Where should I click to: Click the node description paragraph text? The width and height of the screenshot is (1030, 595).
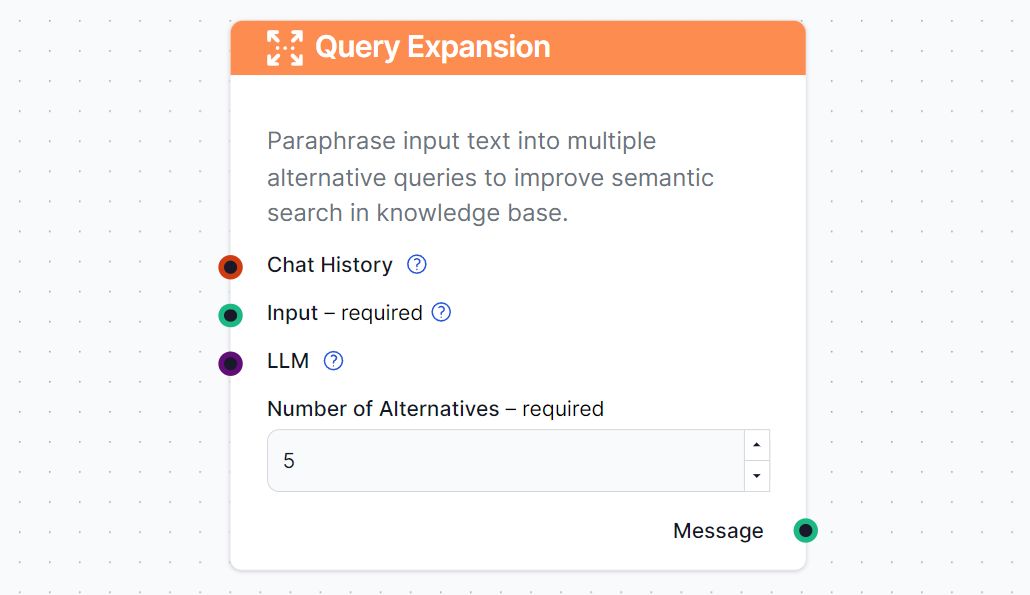click(x=490, y=177)
